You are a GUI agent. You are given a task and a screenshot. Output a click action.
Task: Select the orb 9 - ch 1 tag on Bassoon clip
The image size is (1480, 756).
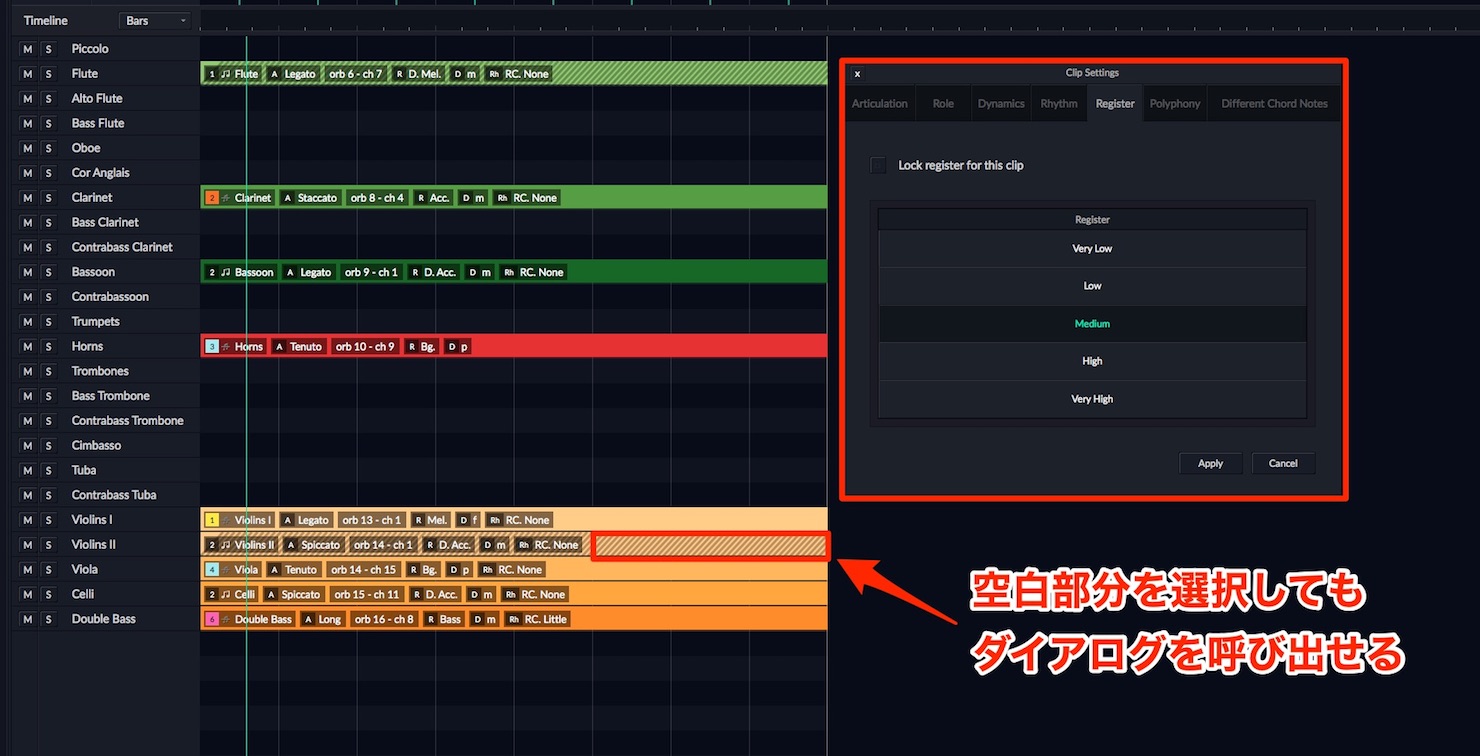click(370, 272)
